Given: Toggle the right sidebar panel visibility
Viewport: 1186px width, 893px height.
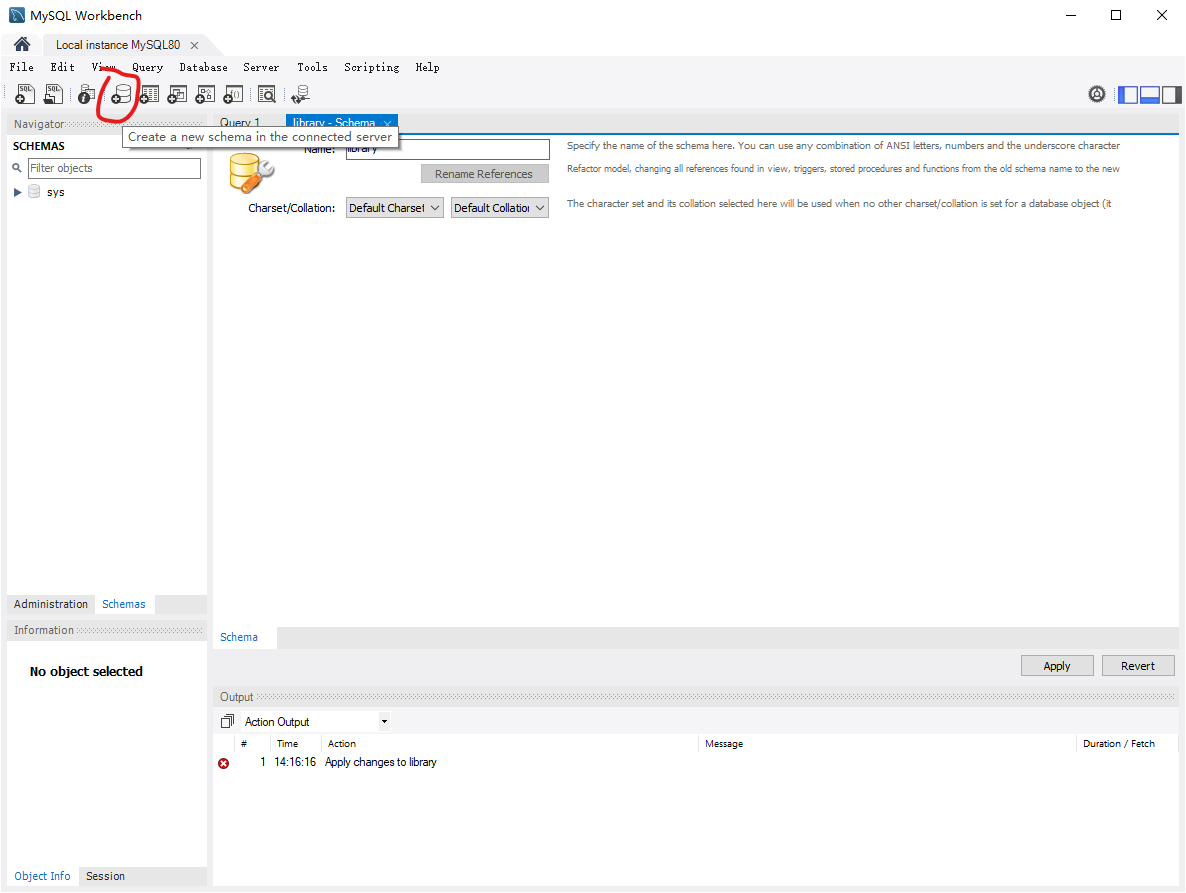Looking at the screenshot, I should click(1172, 95).
